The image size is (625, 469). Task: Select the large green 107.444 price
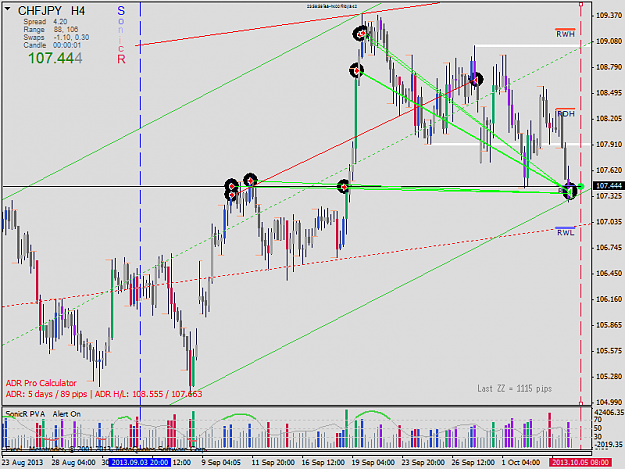coord(55,58)
